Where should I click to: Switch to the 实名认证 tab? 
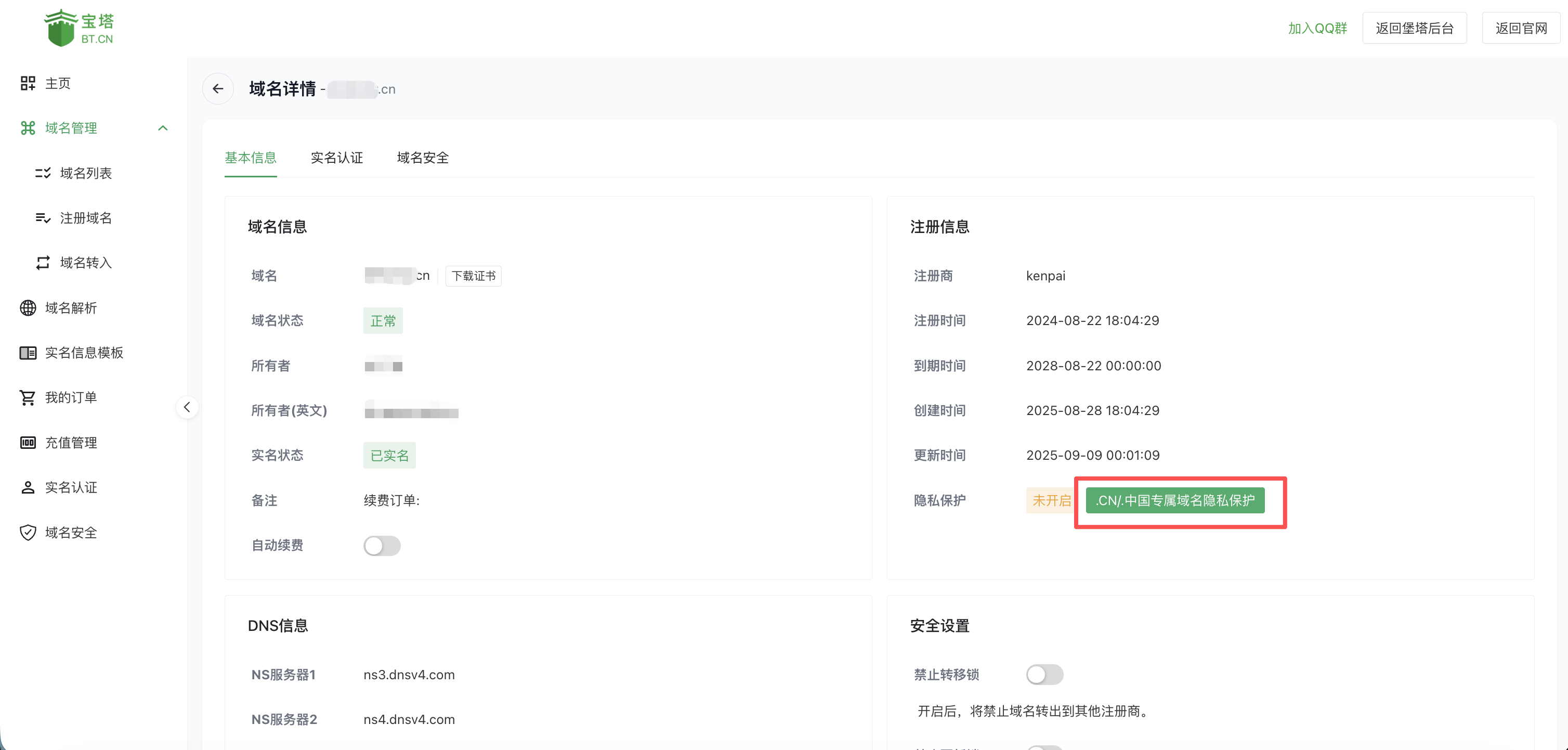coord(336,158)
